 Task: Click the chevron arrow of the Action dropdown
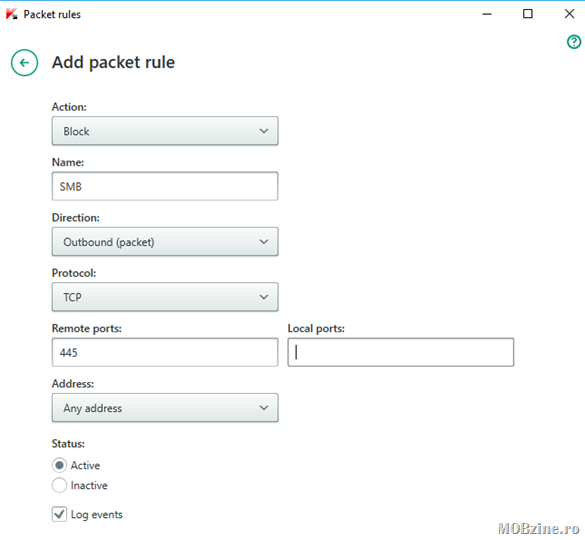(264, 131)
